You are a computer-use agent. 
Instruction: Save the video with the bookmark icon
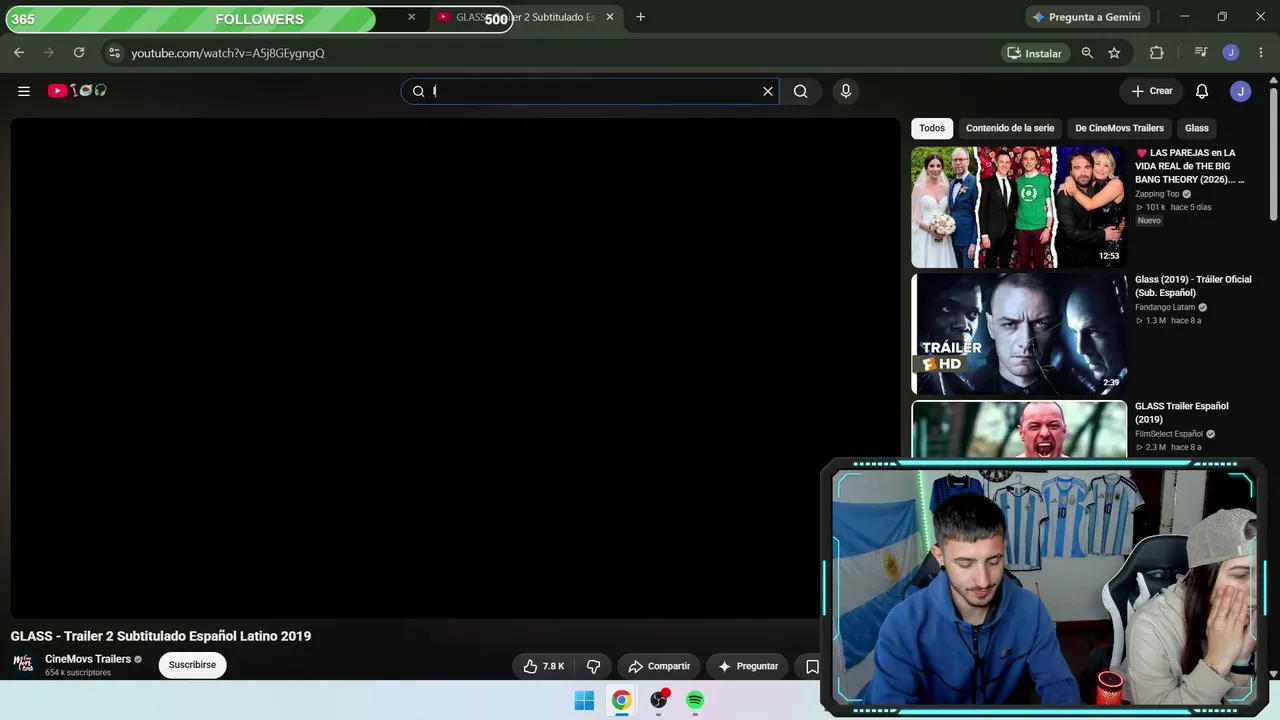coord(812,666)
